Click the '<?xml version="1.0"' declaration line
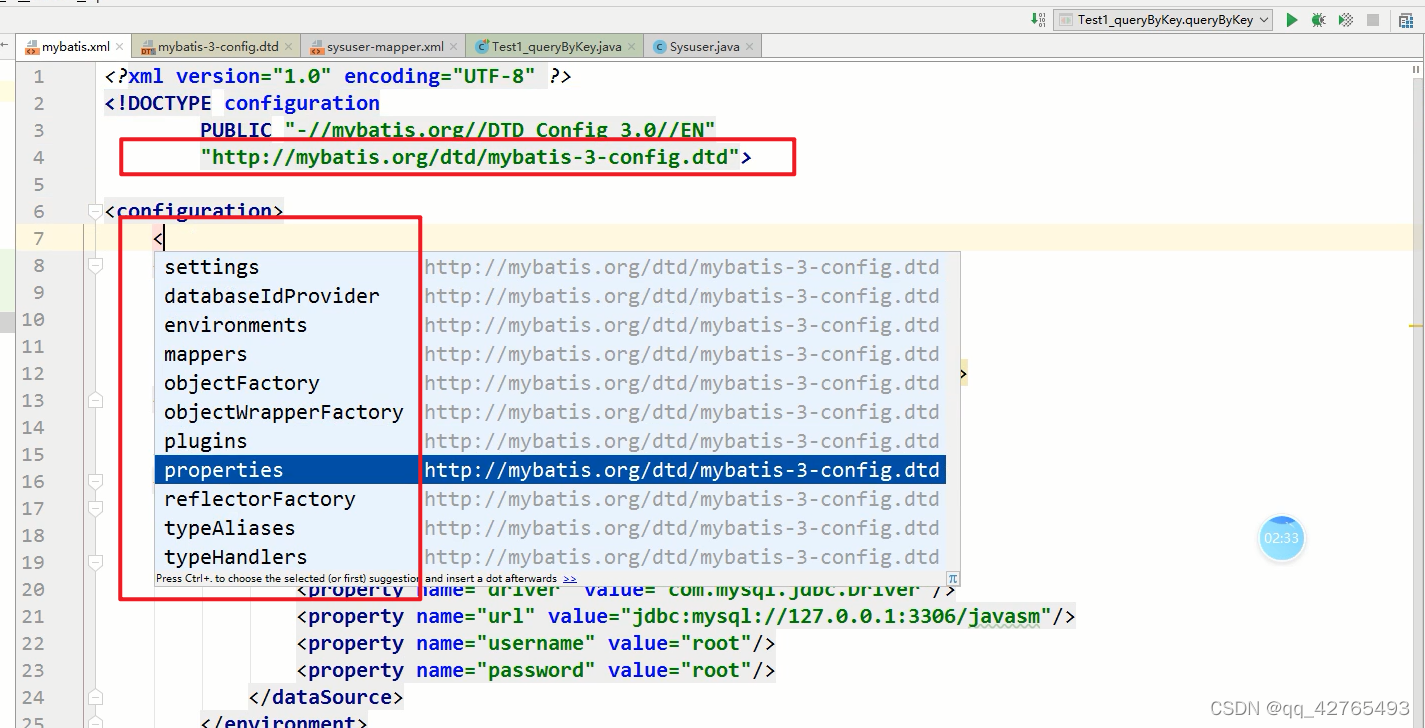 (338, 76)
